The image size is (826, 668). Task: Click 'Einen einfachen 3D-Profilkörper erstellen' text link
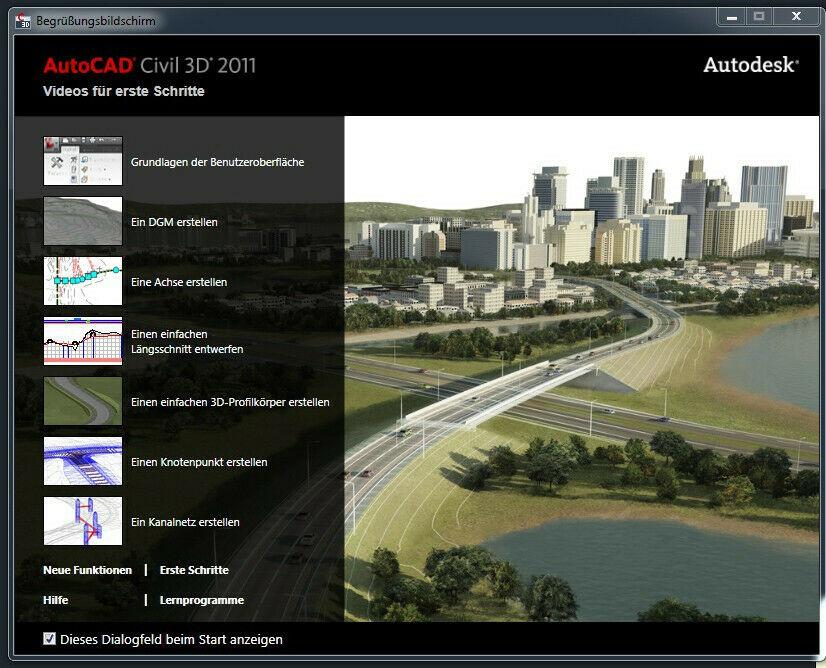pyautogui.click(x=230, y=402)
